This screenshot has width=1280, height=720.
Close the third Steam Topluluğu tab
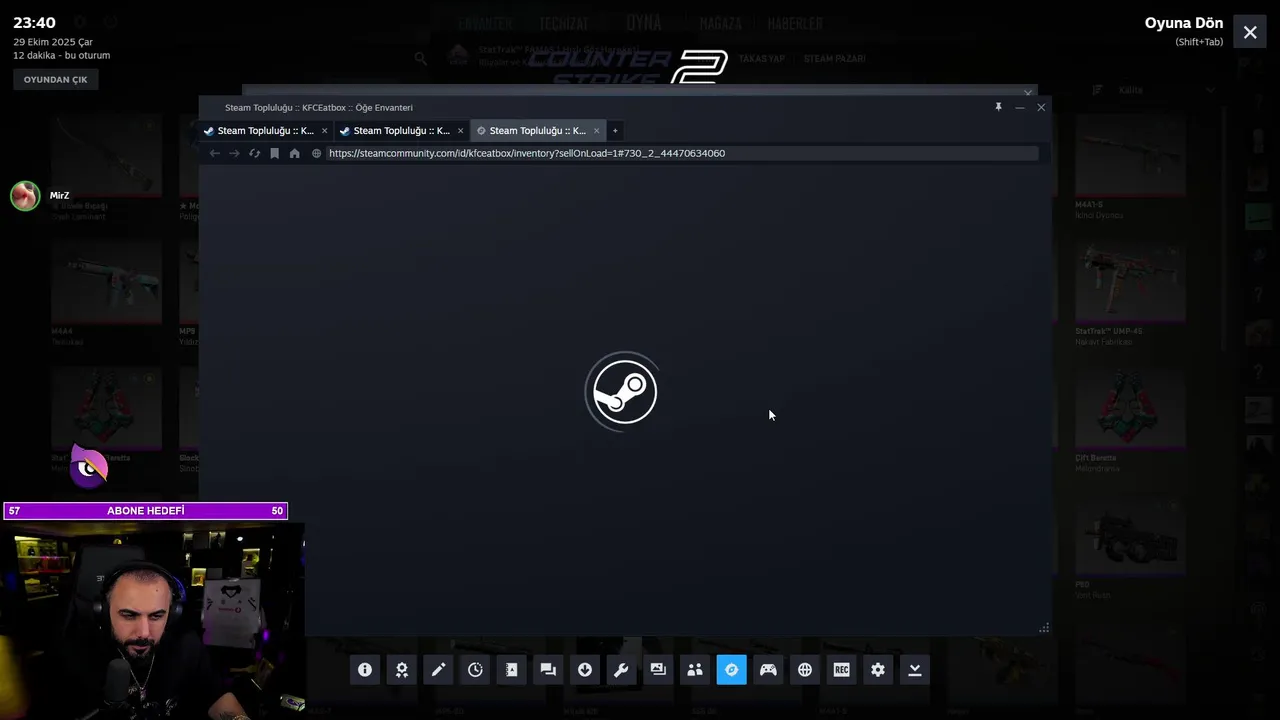596,131
